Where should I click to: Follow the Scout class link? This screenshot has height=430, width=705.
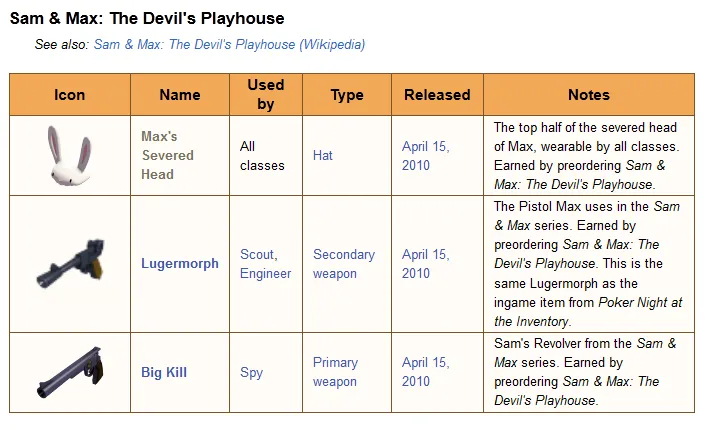point(258,255)
